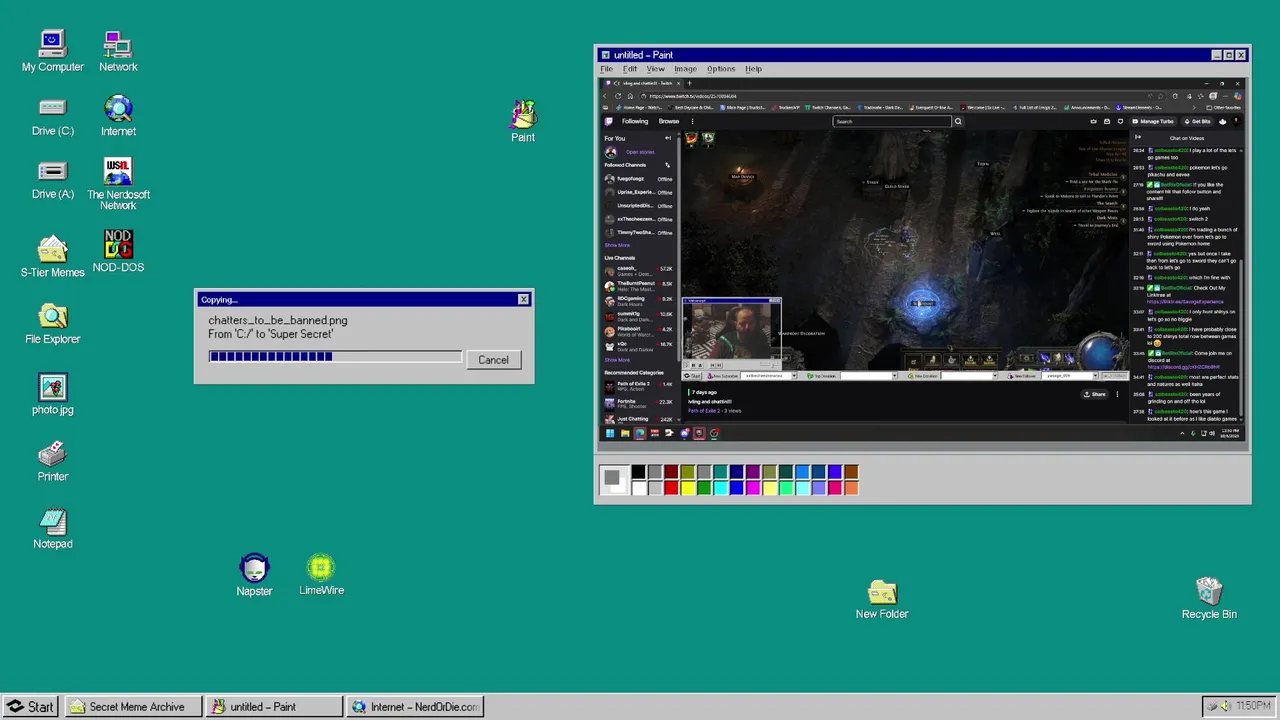1280x720 pixels.
Task: Choose the magenta palette swatch
Action: coord(753,488)
